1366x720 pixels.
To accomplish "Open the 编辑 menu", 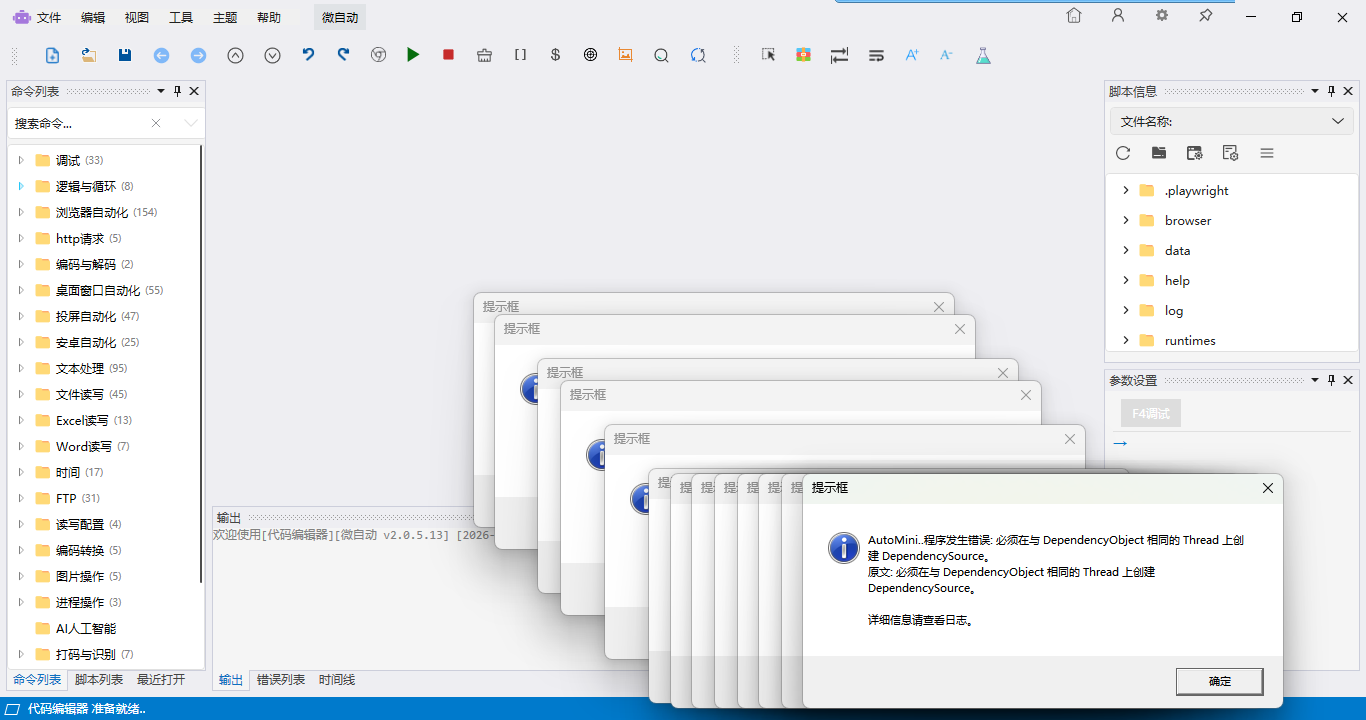I will coord(93,17).
